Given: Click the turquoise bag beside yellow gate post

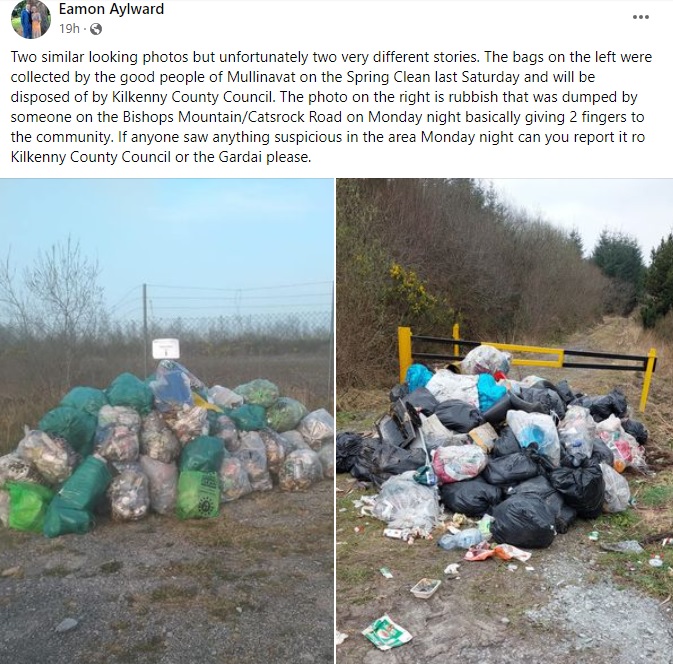Looking at the screenshot, I should coord(418,377).
